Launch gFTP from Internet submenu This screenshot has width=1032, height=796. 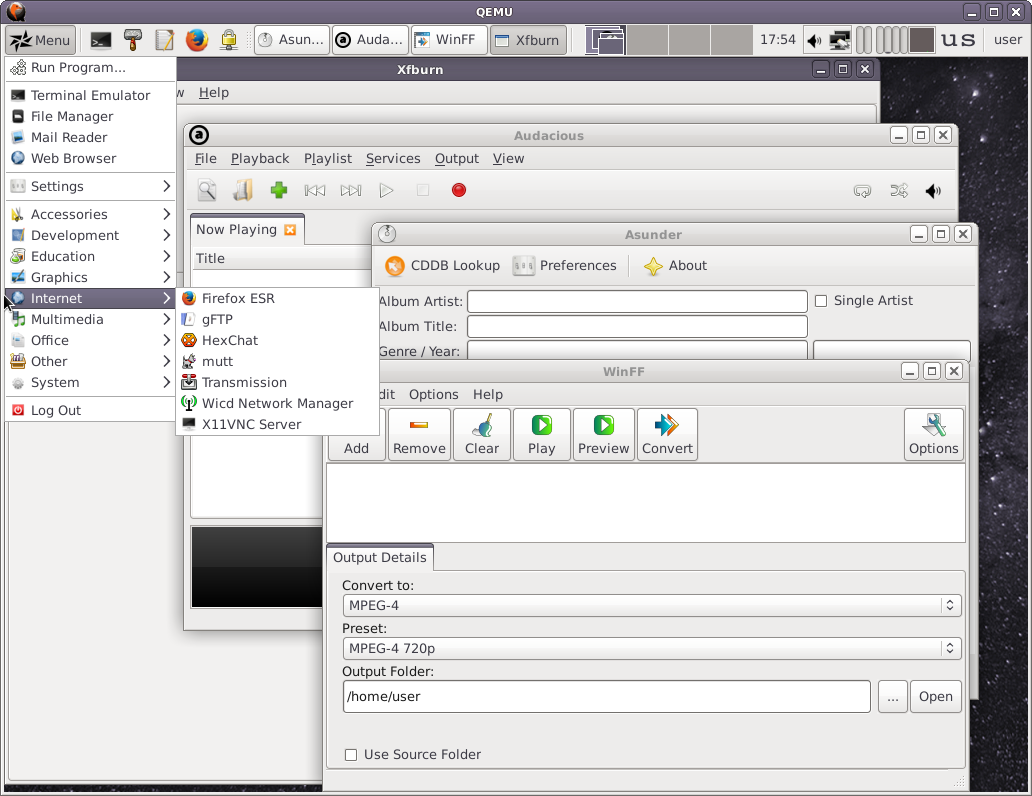[x=277, y=319]
